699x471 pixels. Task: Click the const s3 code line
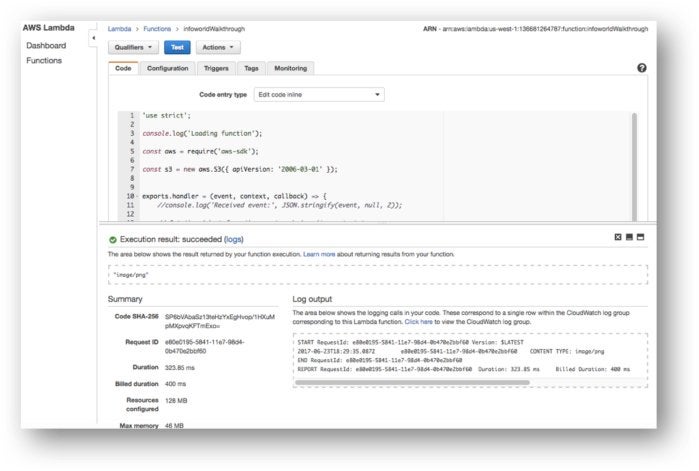240,169
